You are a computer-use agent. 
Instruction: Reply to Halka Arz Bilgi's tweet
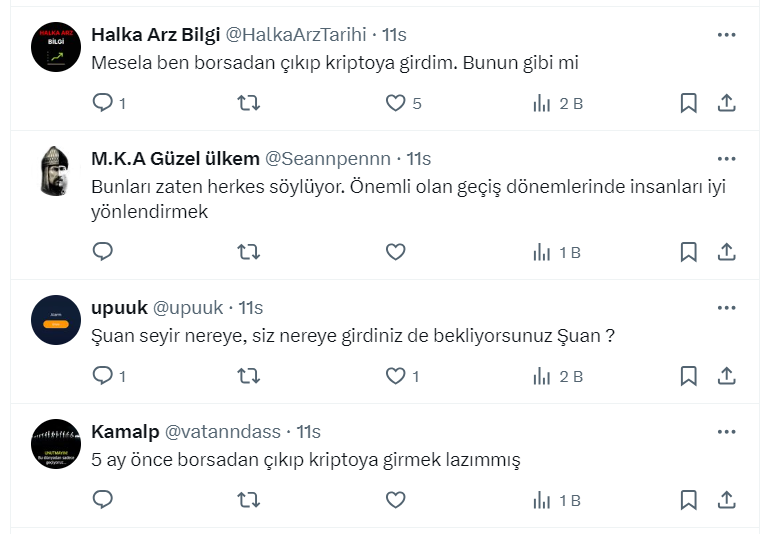click(103, 103)
